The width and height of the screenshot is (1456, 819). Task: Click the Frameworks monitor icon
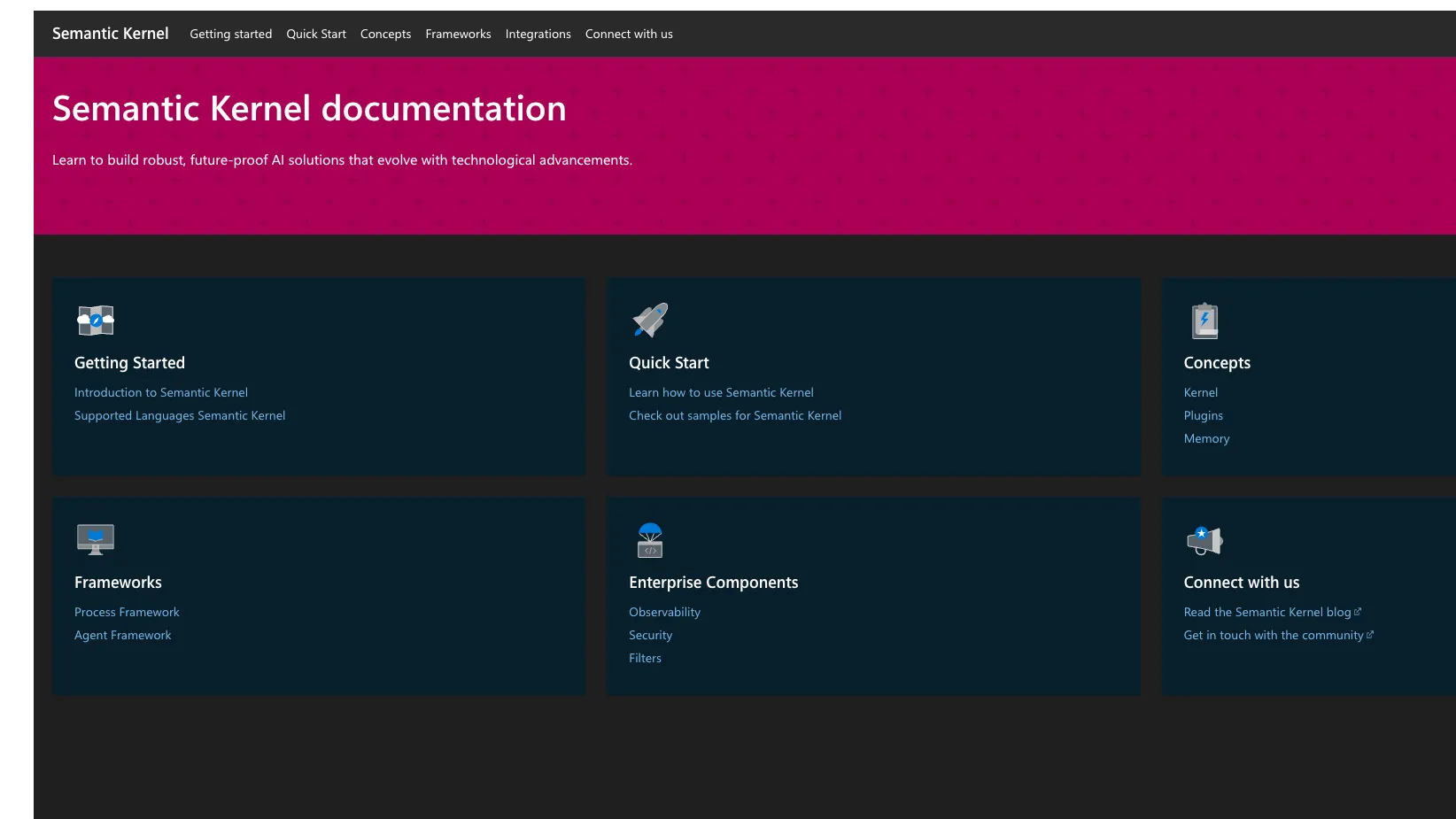pos(96,539)
